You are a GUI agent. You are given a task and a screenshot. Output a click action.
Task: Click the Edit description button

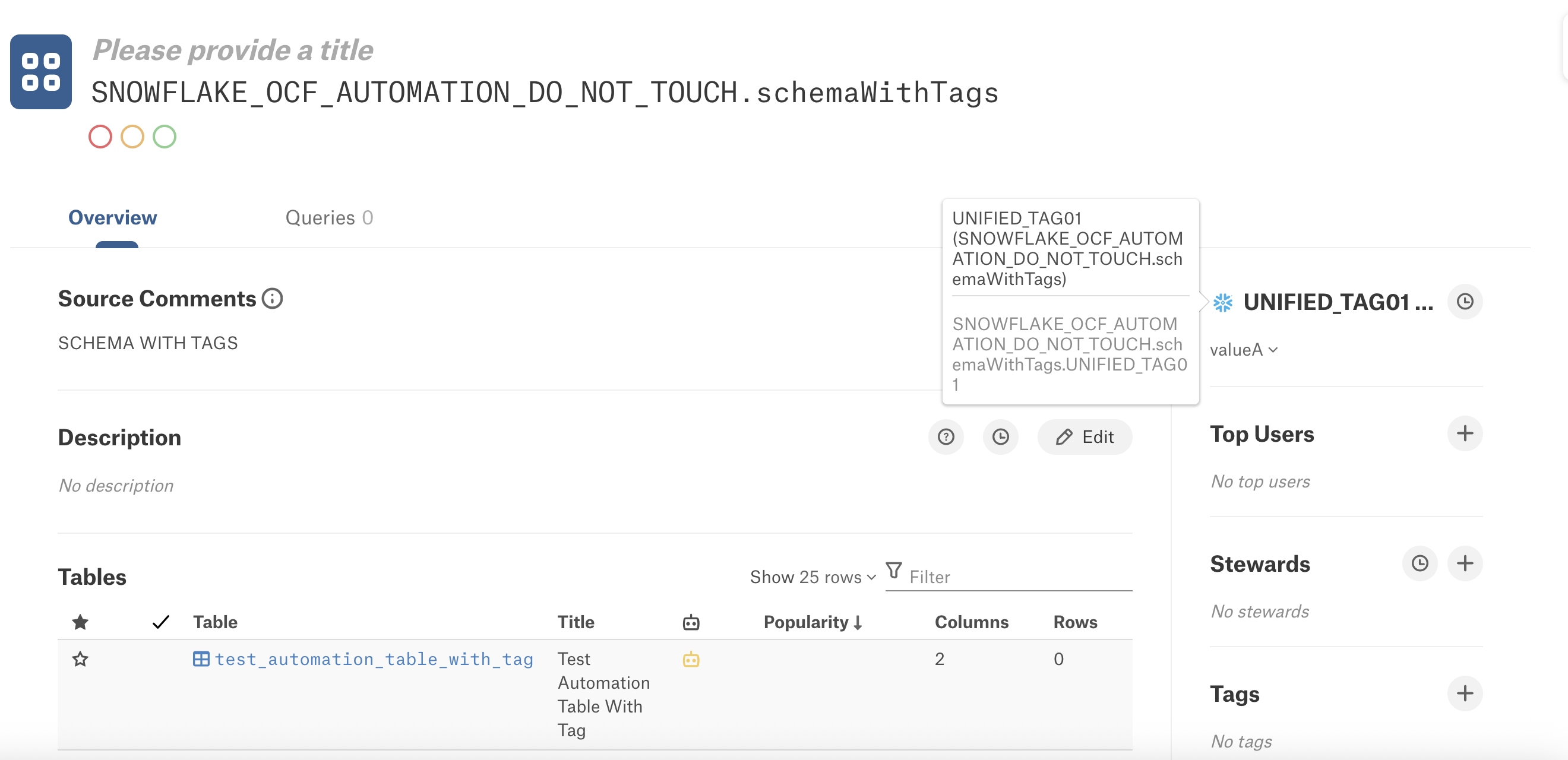pyautogui.click(x=1085, y=437)
